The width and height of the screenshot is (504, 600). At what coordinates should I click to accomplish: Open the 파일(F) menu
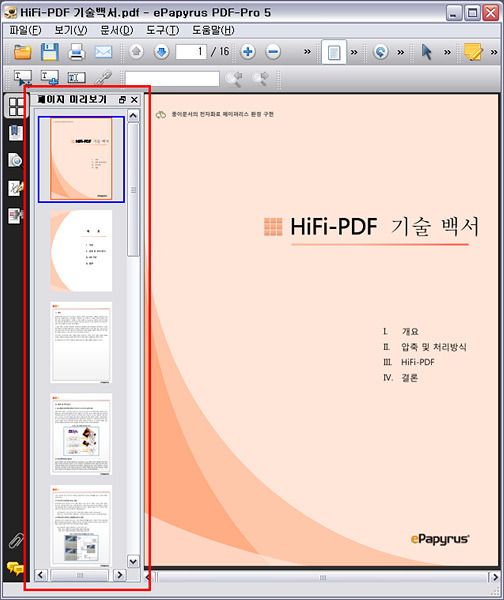25,30
